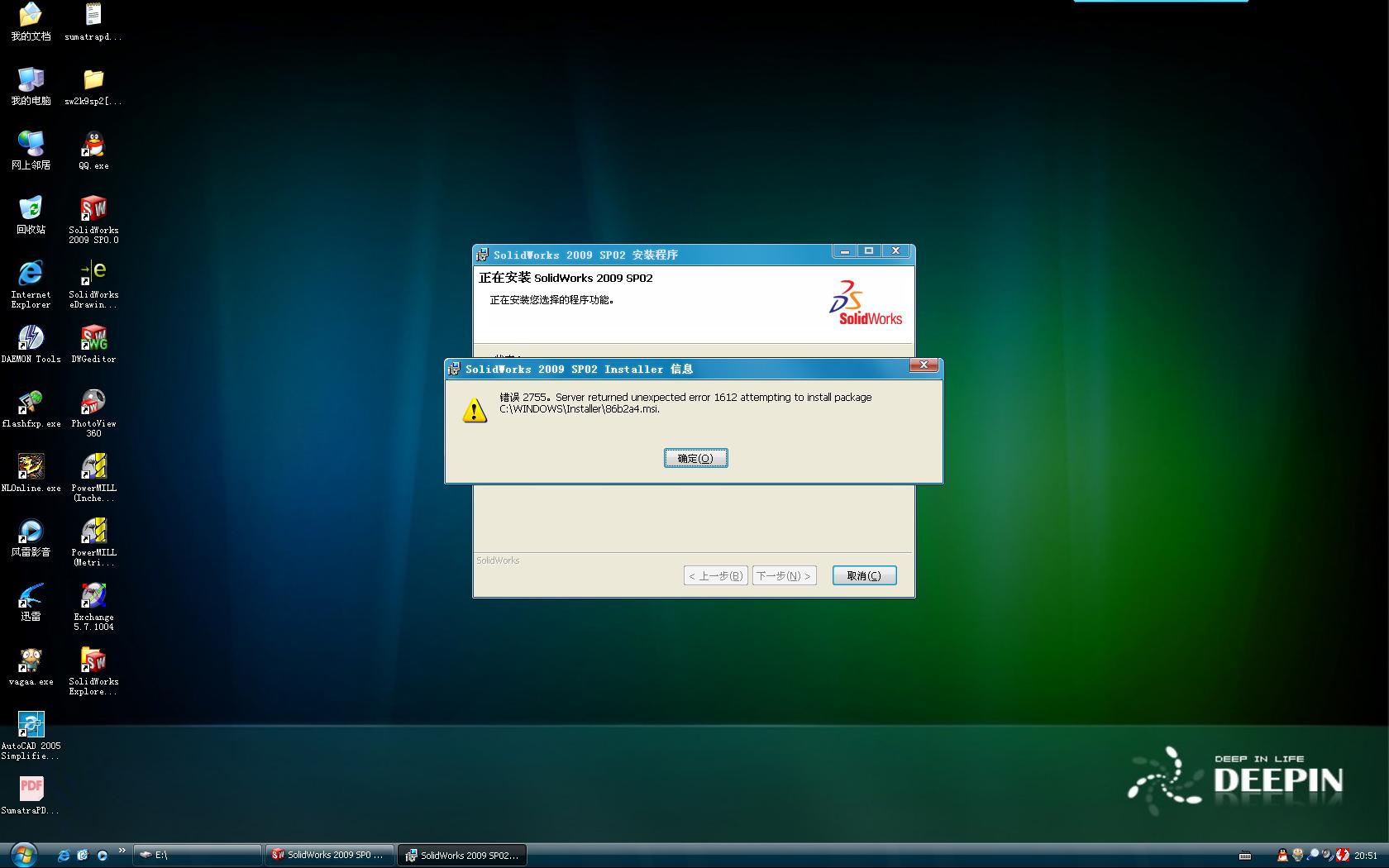Select the NLOnline.exe desktop icon
The image size is (1389, 868).
pyautogui.click(x=31, y=473)
